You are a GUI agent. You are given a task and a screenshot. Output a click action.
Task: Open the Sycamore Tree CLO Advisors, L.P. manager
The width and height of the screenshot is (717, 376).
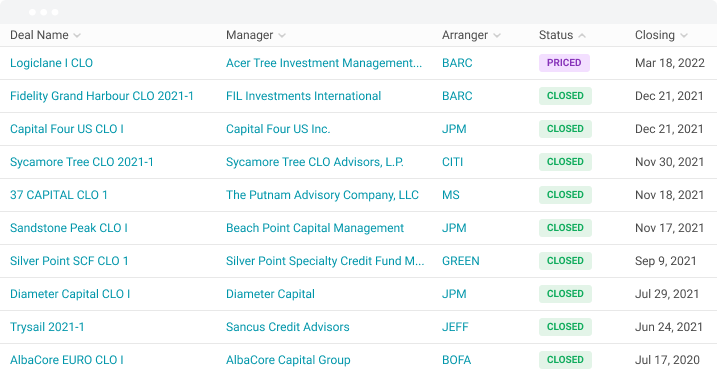315,162
